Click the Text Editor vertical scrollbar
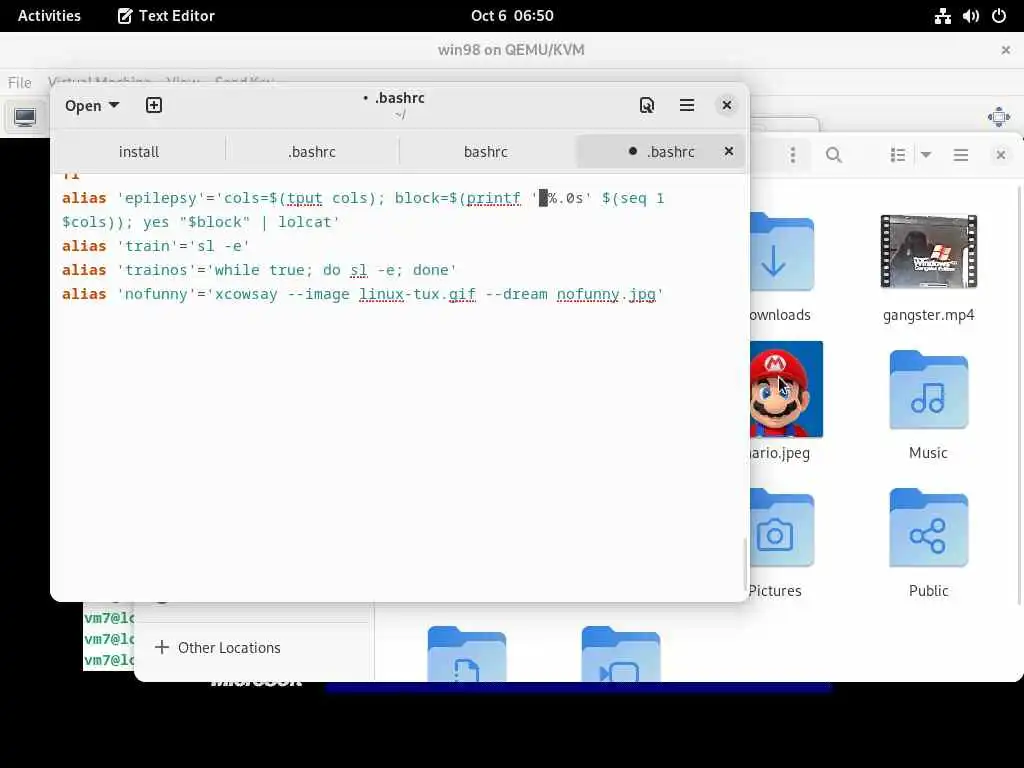Image resolution: width=1024 pixels, height=768 pixels. (745, 564)
